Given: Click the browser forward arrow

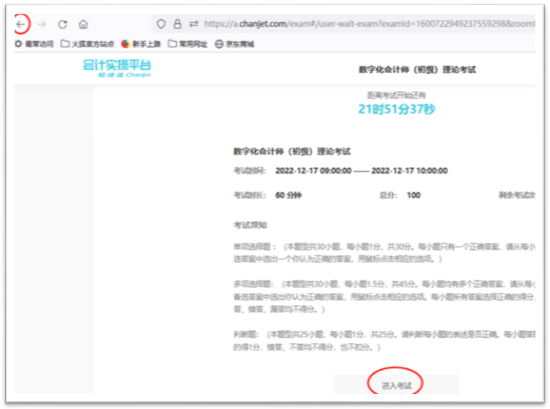Looking at the screenshot, I should pyautogui.click(x=42, y=24).
